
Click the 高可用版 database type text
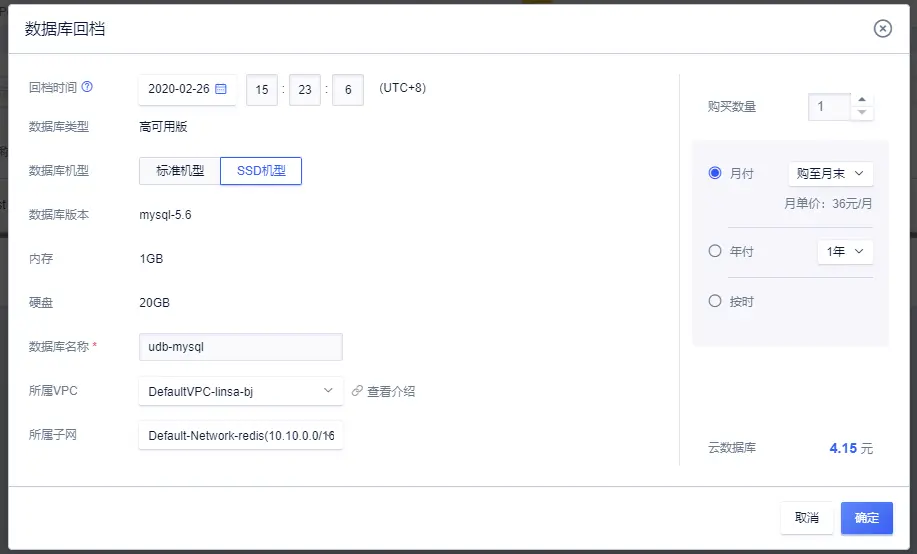[x=163, y=126]
